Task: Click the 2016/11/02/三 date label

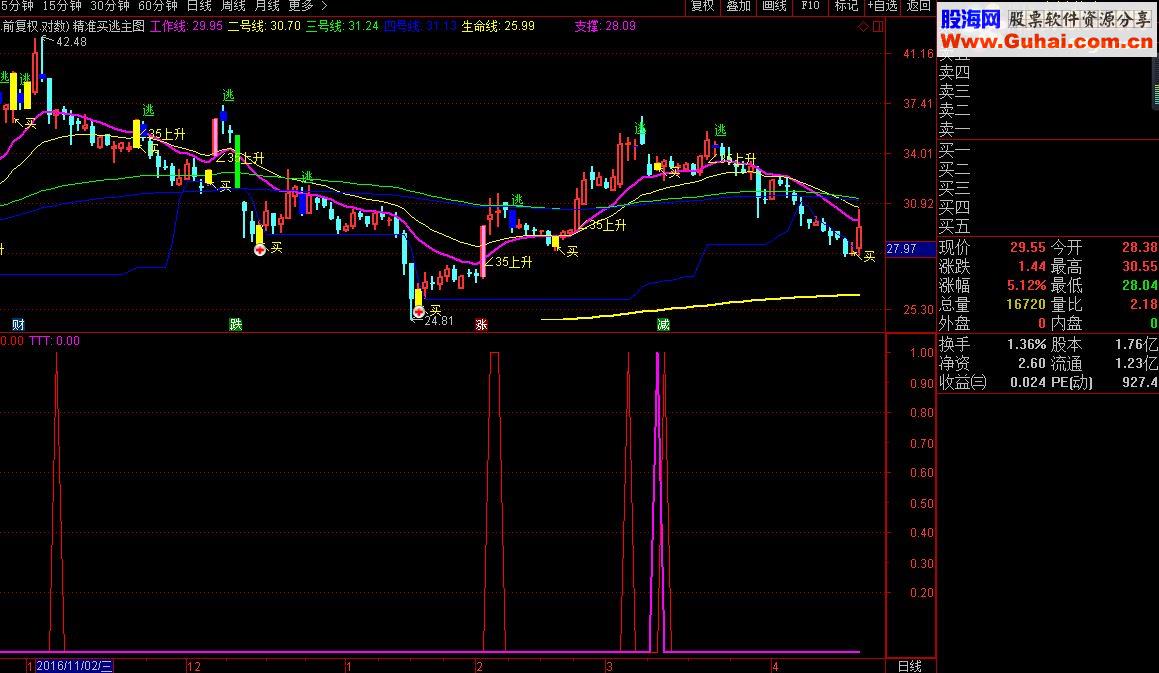Action: click(74, 666)
